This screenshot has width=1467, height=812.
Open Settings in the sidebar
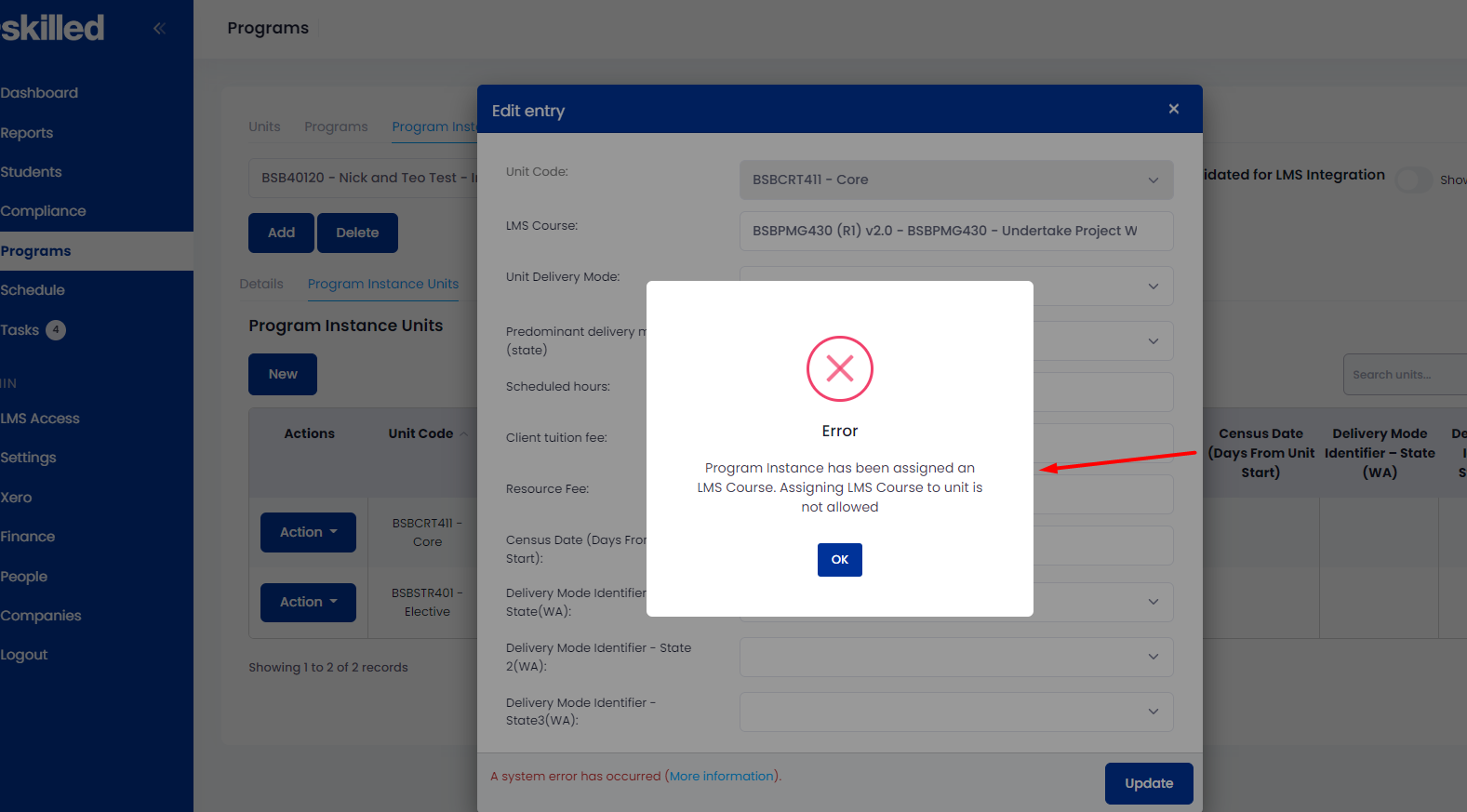(x=28, y=458)
